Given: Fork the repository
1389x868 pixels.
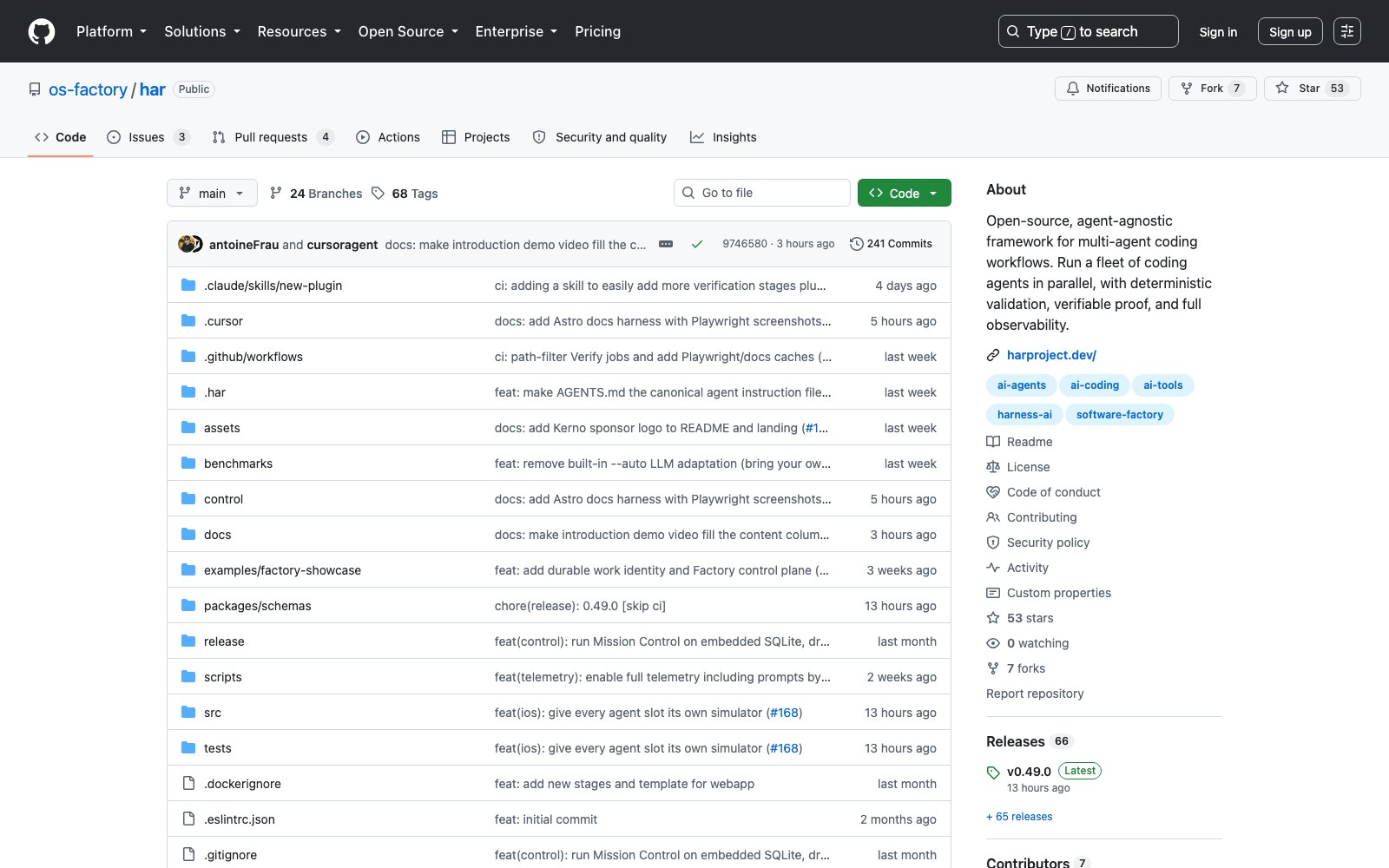Looking at the screenshot, I should pos(1212,89).
